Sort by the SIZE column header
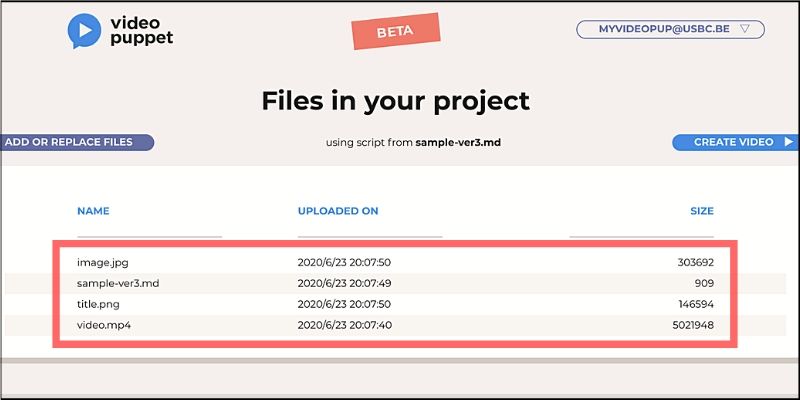Image resolution: width=800 pixels, height=400 pixels. pos(702,211)
